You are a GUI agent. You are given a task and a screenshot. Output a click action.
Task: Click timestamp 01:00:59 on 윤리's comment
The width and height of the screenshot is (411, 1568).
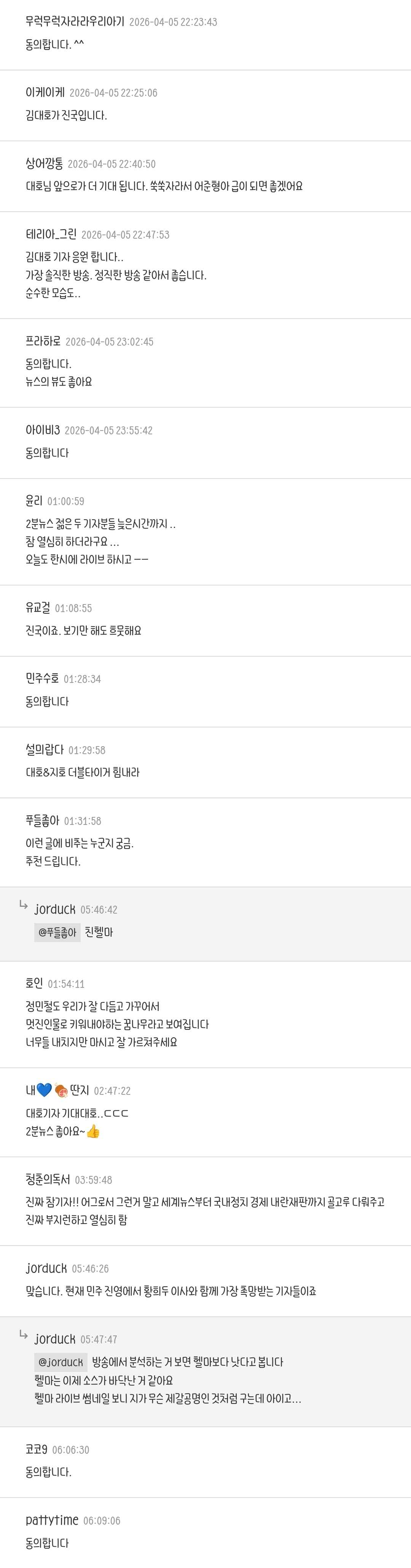(66, 501)
